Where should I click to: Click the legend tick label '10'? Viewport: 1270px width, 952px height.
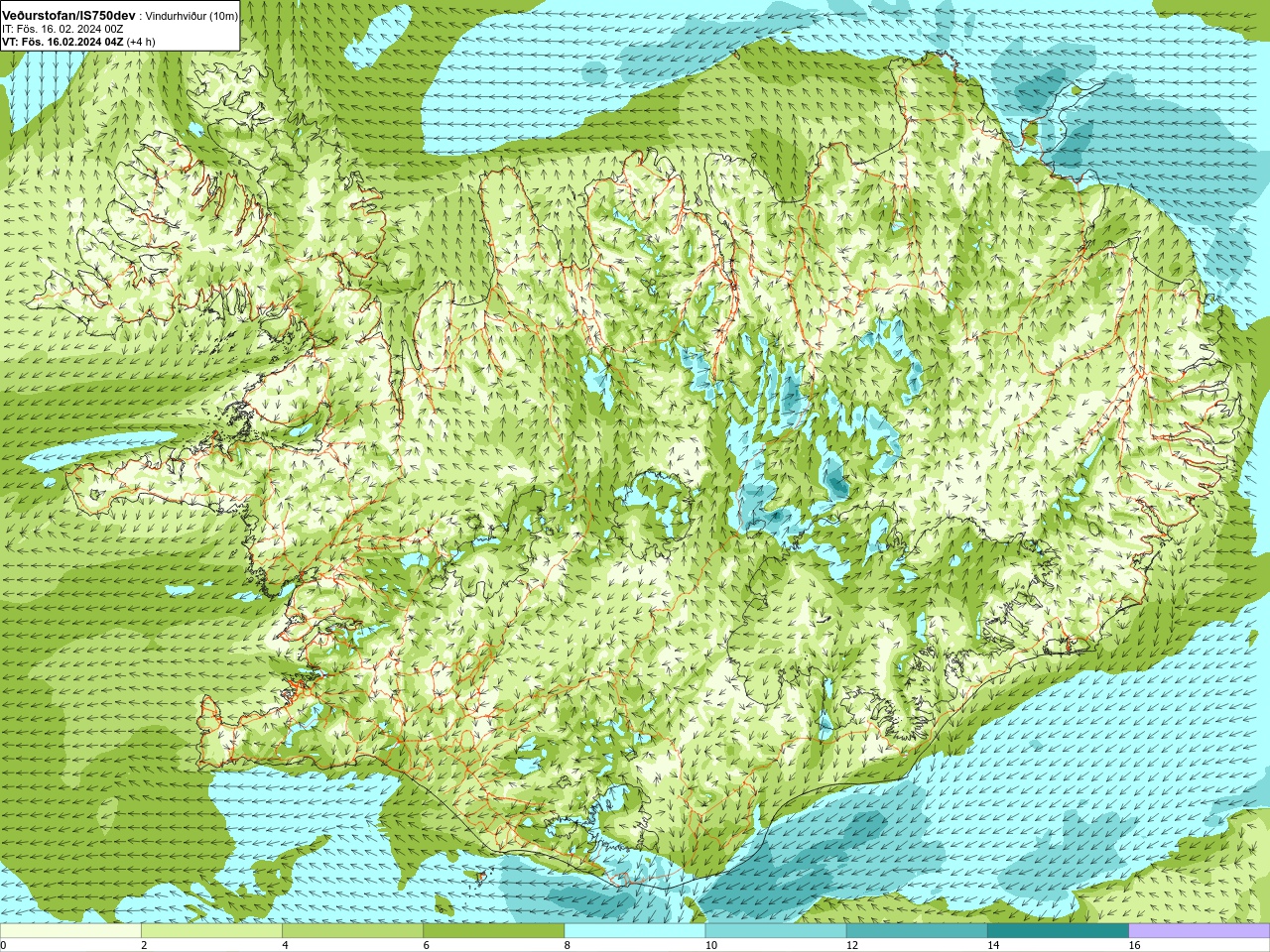coord(711,945)
